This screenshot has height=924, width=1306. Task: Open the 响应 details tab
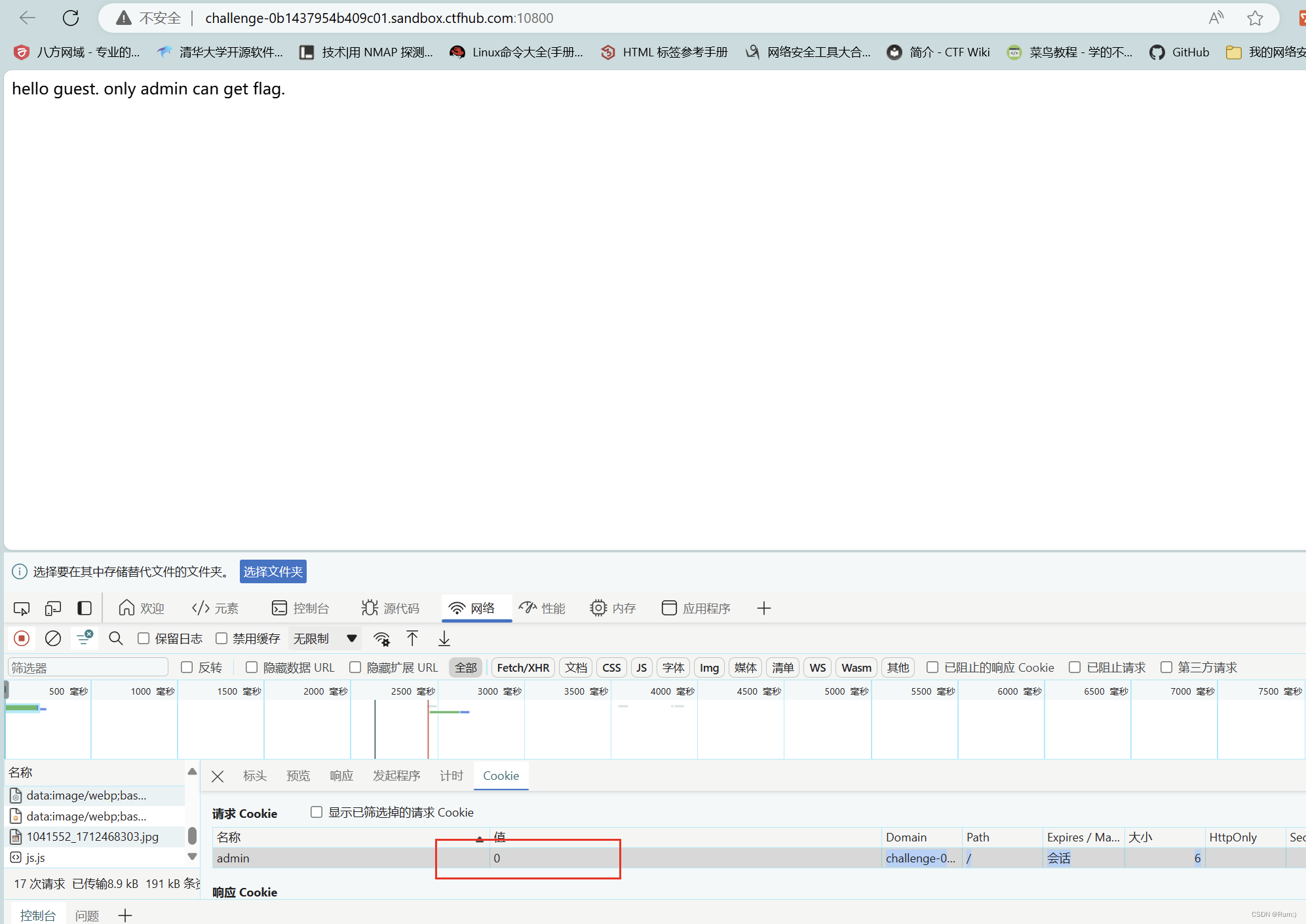[x=341, y=776]
